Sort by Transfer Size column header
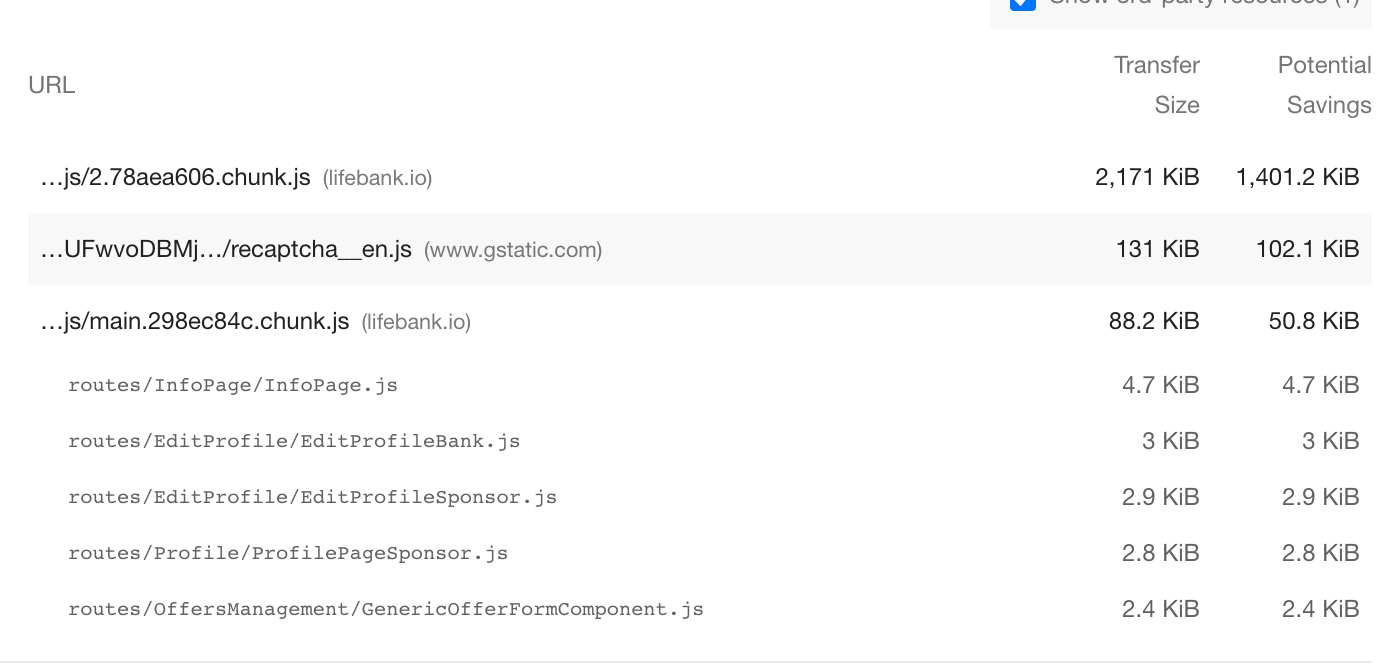 coord(1157,85)
